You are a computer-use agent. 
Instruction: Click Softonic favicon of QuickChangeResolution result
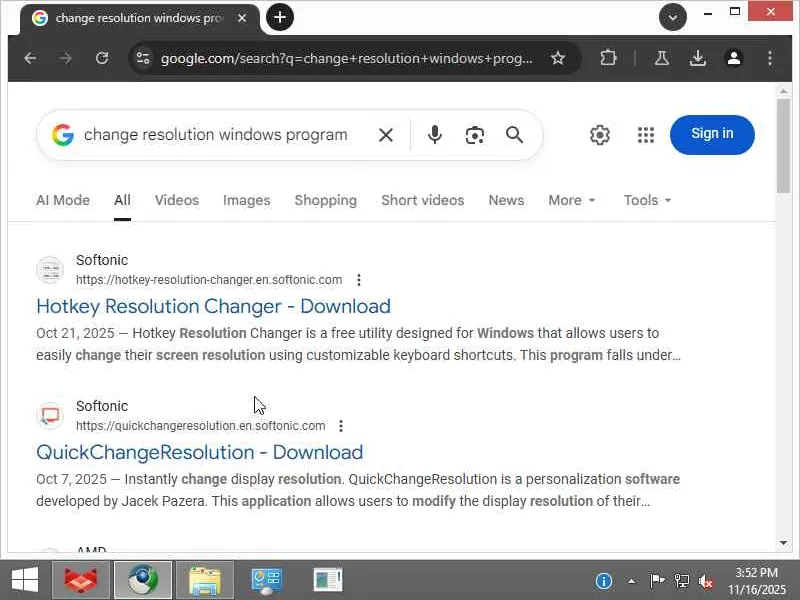pos(50,416)
